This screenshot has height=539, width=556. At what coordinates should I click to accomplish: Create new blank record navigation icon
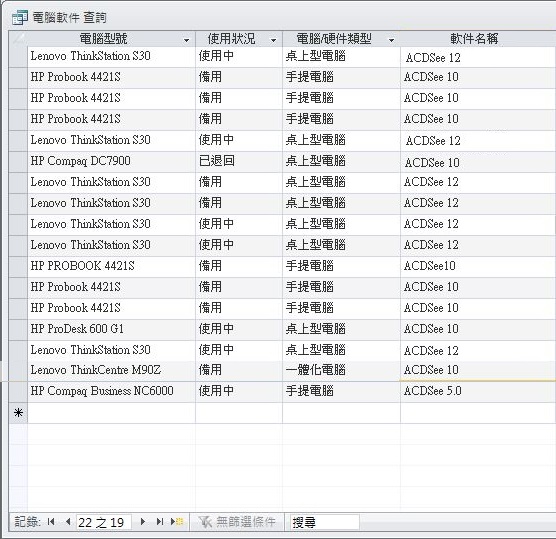tap(177, 522)
